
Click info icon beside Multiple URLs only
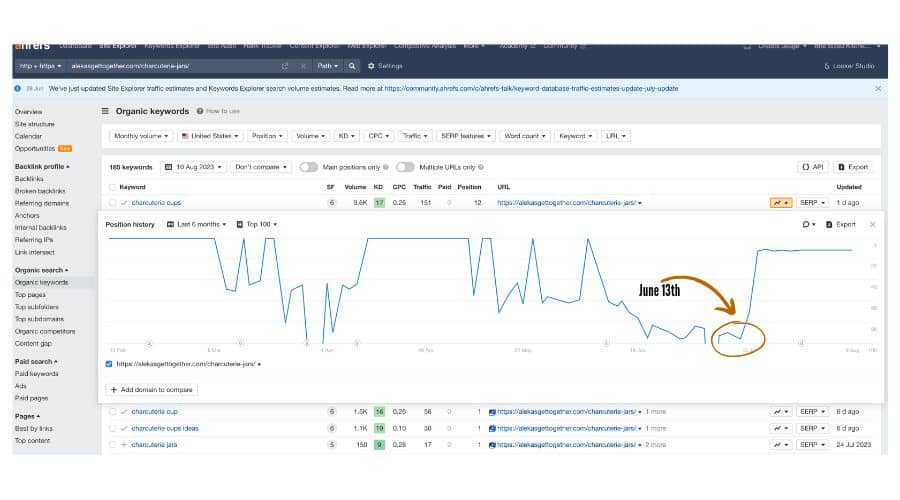pyautogui.click(x=481, y=167)
